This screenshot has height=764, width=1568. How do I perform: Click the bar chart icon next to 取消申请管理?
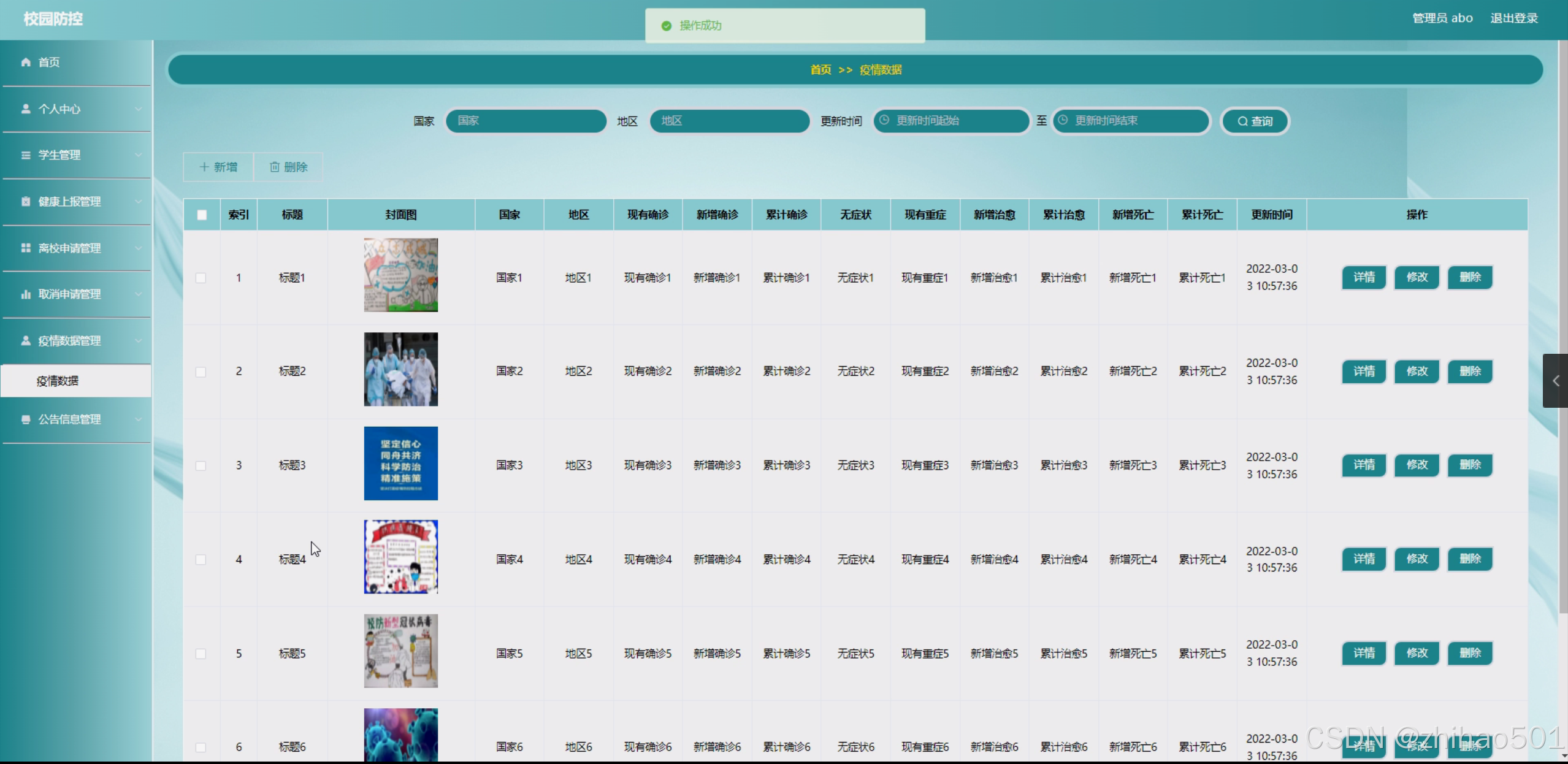point(26,294)
